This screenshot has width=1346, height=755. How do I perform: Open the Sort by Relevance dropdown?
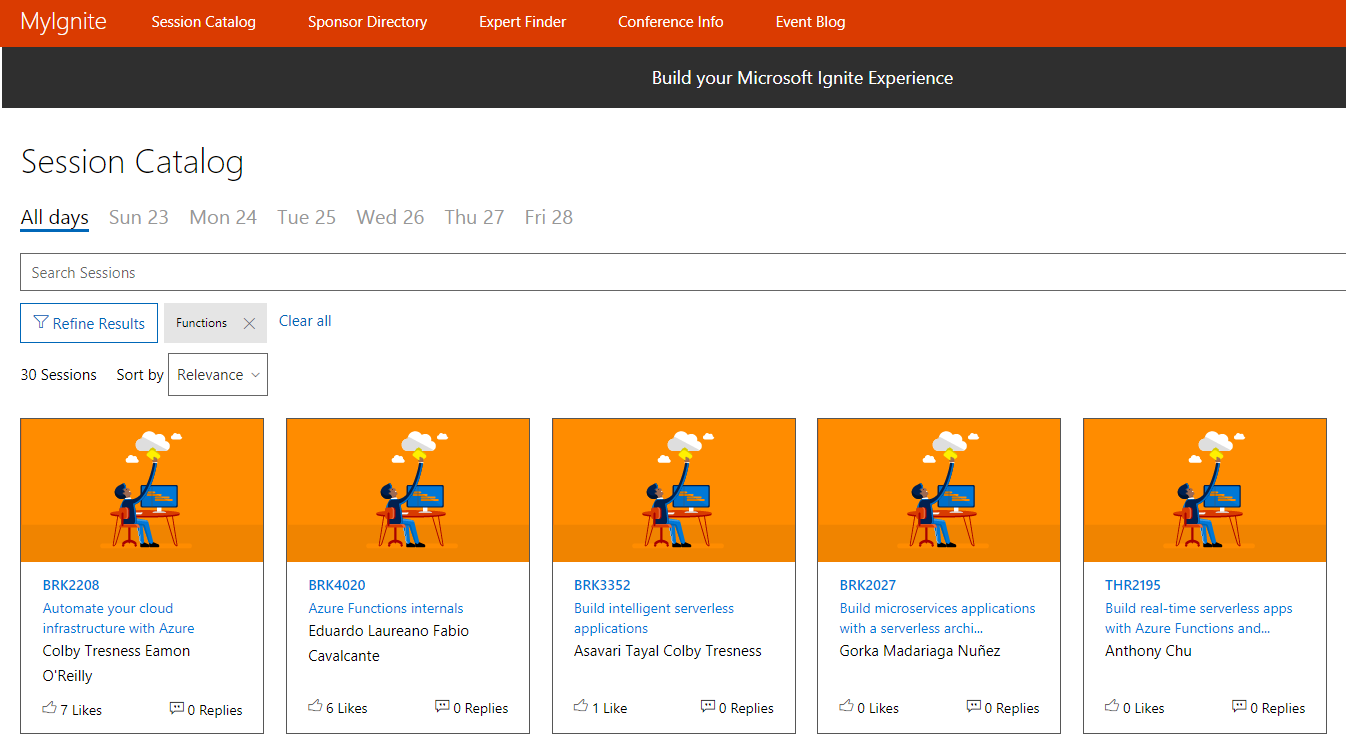218,375
